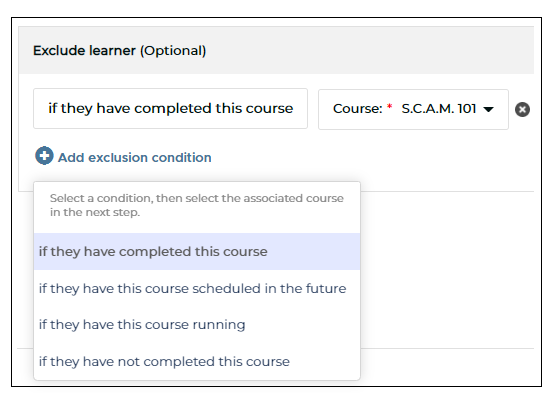
Task: Click empty panel area right of Add exclusion condition
Action: 370,158
